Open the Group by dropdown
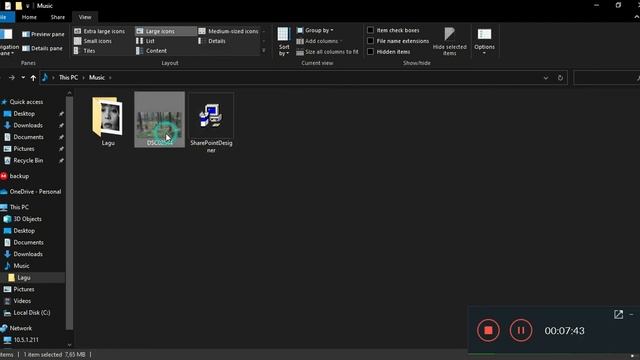Viewport: 640px width, 360px height. [315, 30]
